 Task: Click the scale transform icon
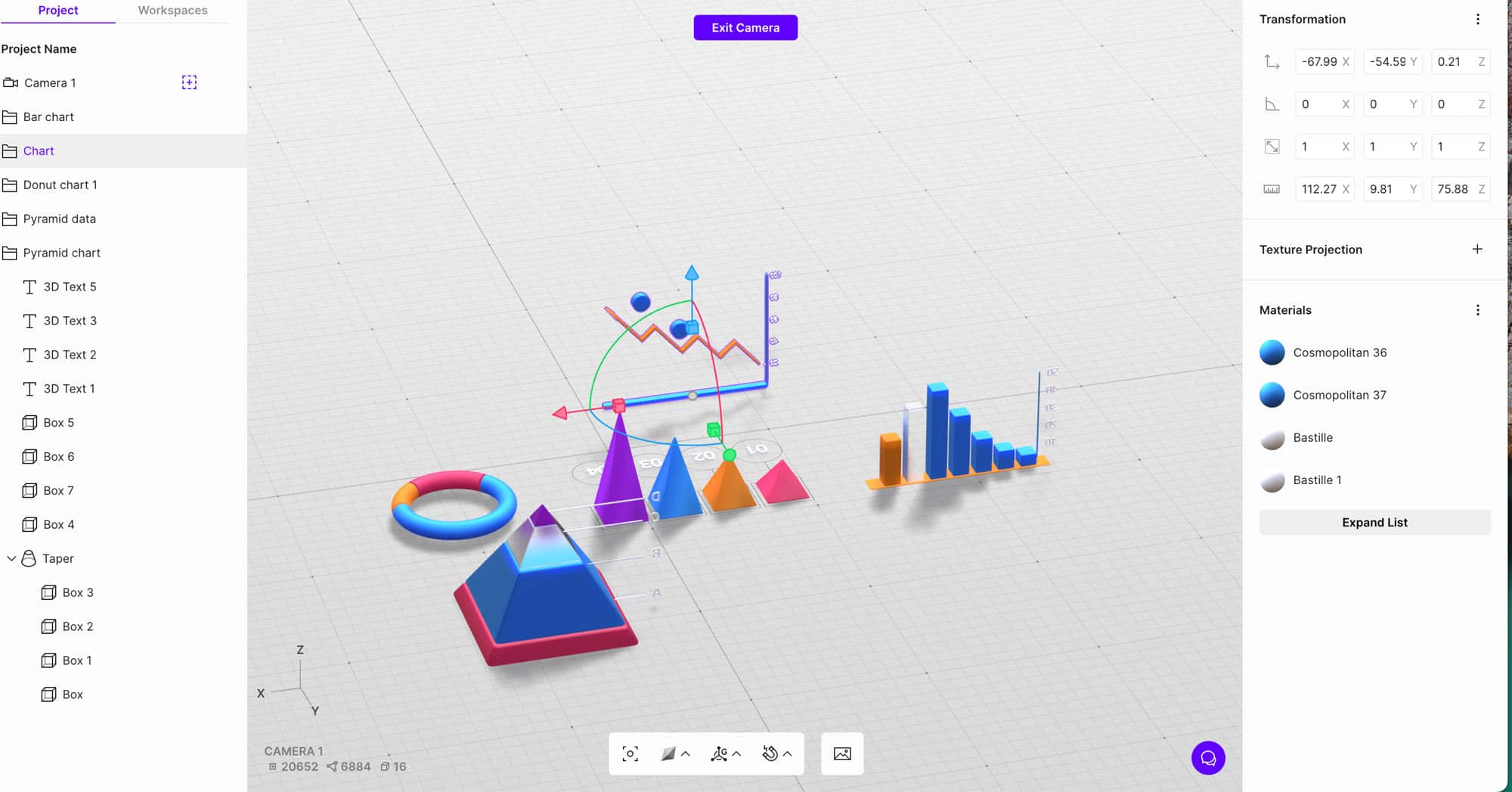click(1272, 147)
